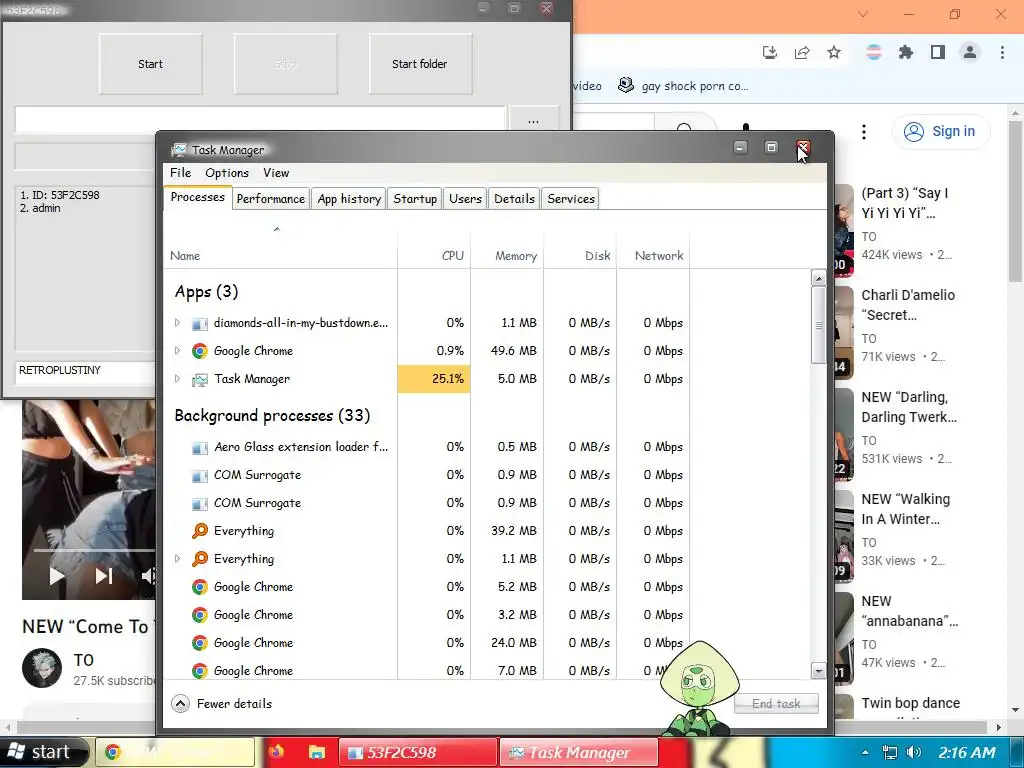The height and width of the screenshot is (768, 1024).
Task: Open Firefox from the taskbar
Action: 277,752
